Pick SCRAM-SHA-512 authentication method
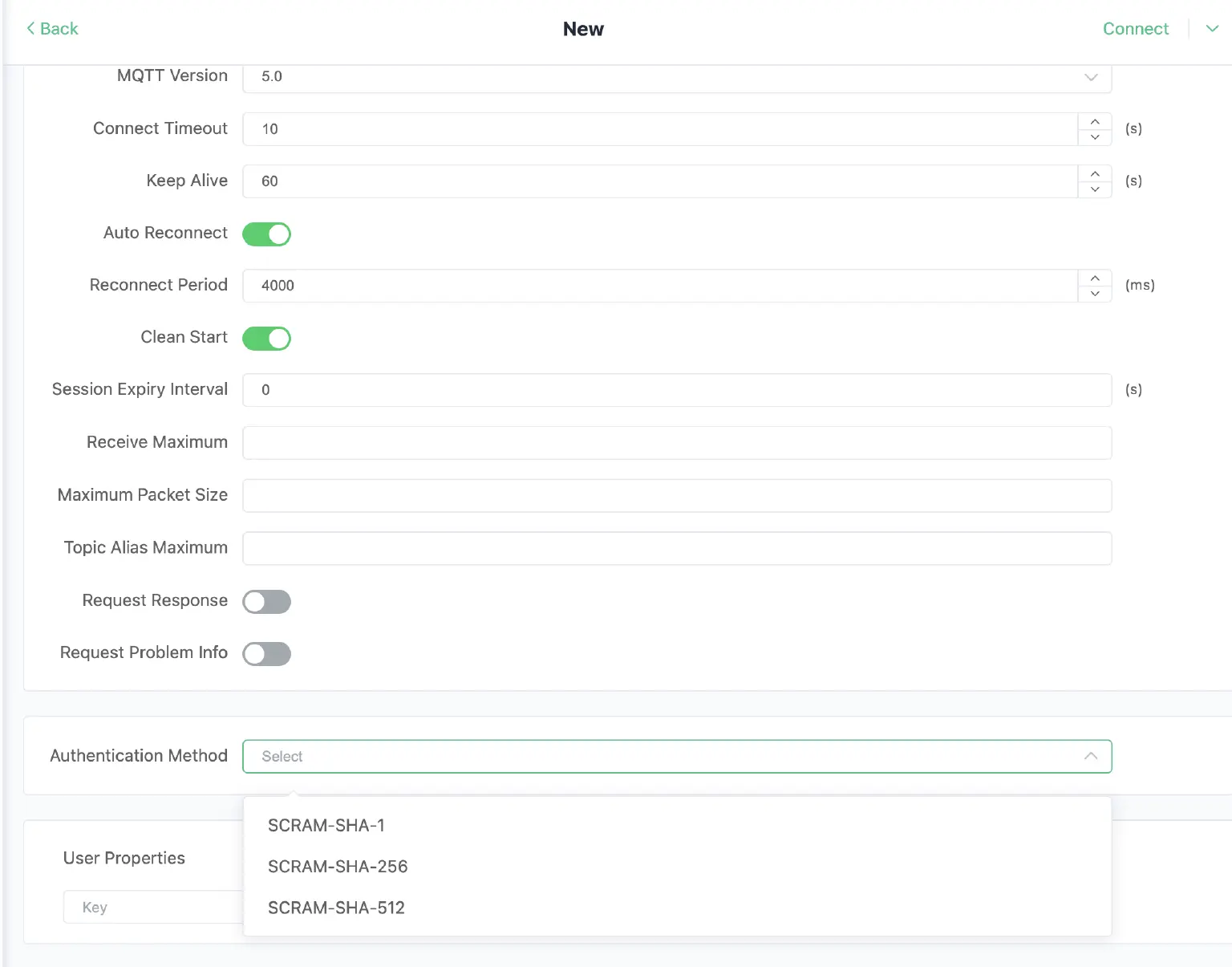Image resolution: width=1232 pixels, height=967 pixels. (336, 908)
